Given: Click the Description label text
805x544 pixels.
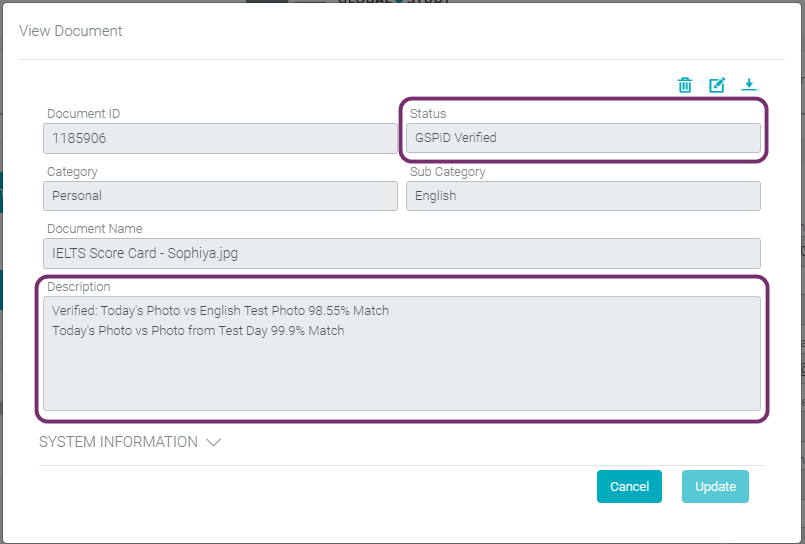Looking at the screenshot, I should (79, 286).
